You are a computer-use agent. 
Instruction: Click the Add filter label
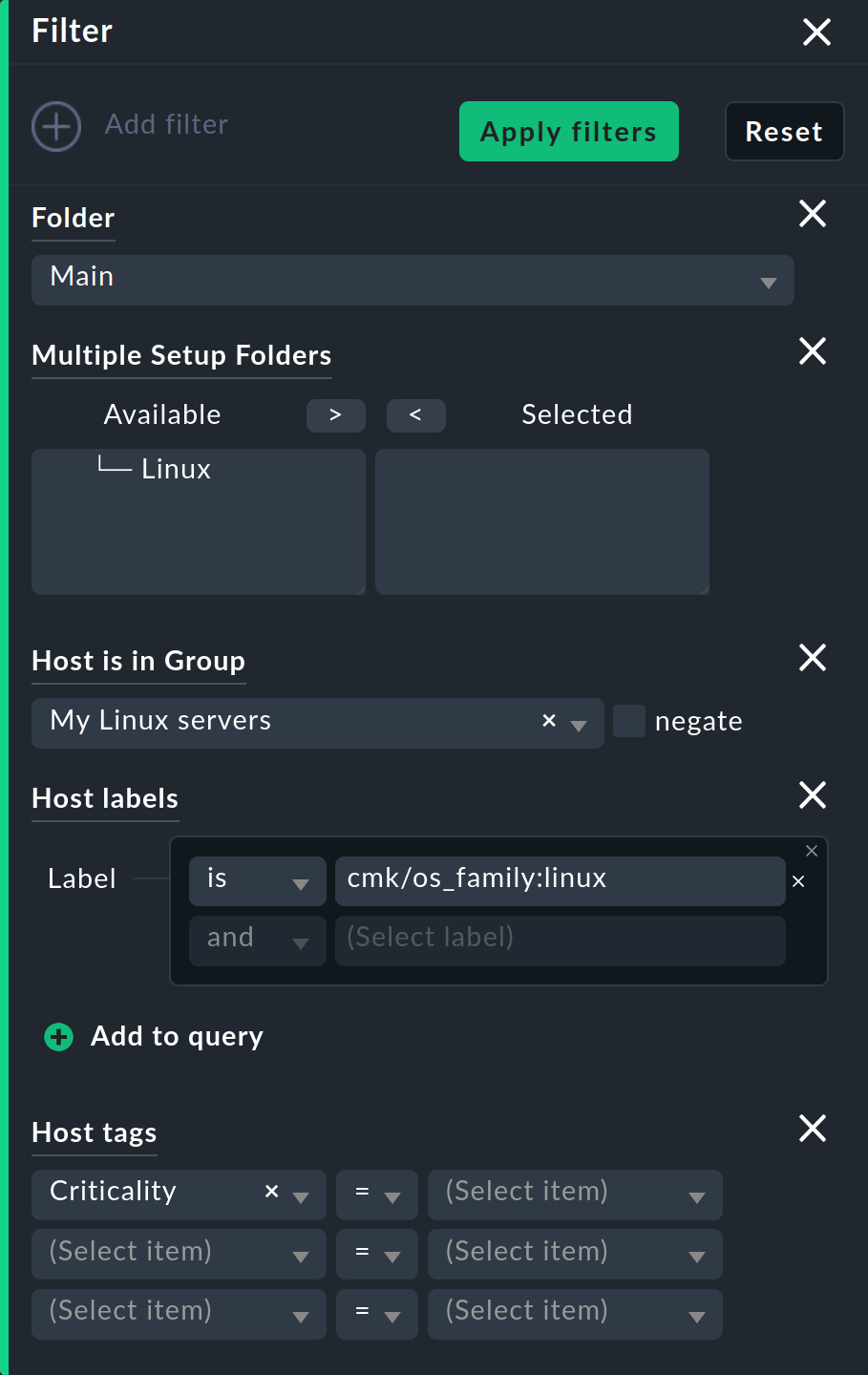click(x=166, y=124)
